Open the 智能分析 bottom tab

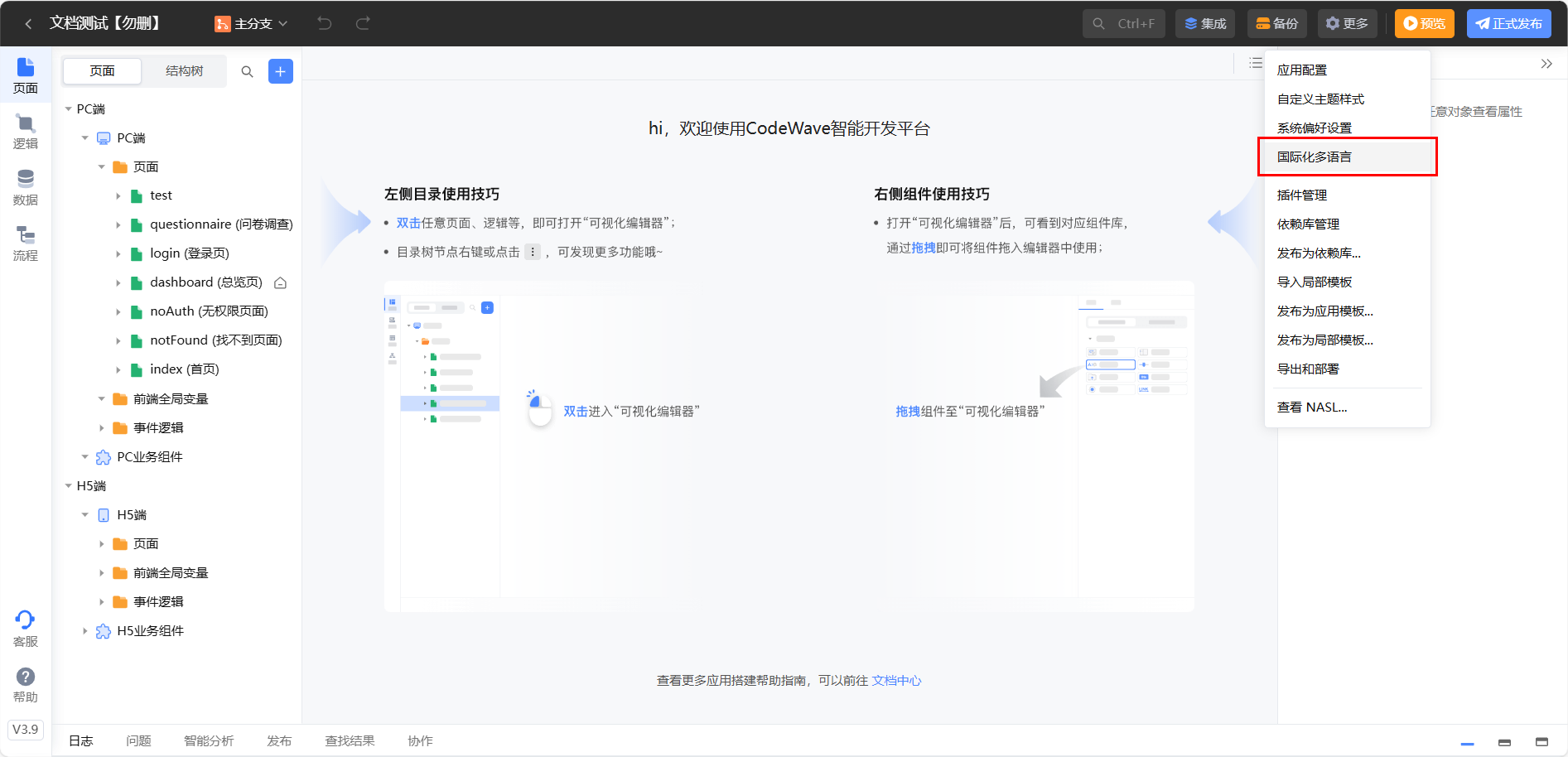(x=209, y=741)
